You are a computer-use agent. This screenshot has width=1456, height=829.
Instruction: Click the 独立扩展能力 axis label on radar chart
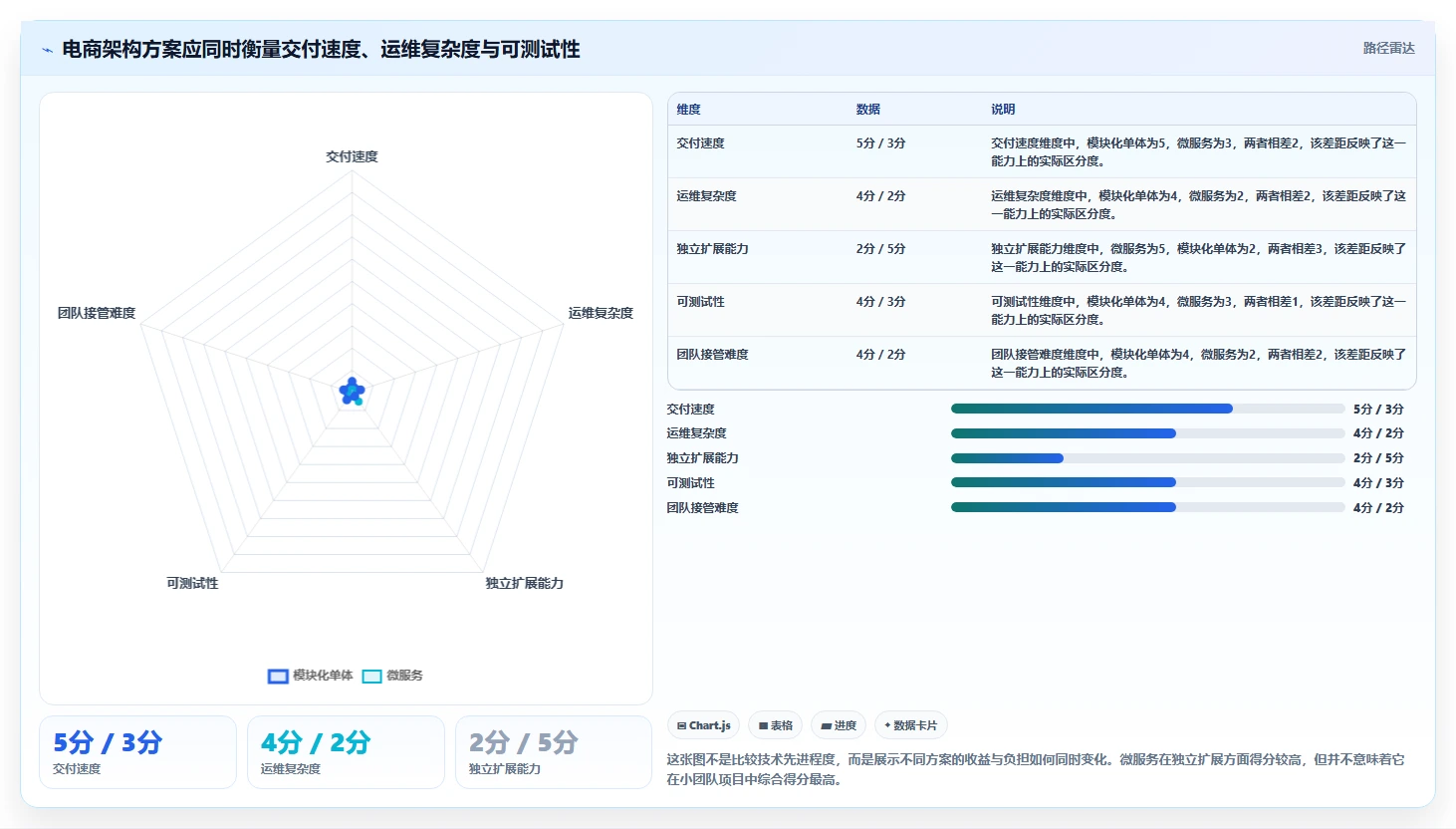525,583
